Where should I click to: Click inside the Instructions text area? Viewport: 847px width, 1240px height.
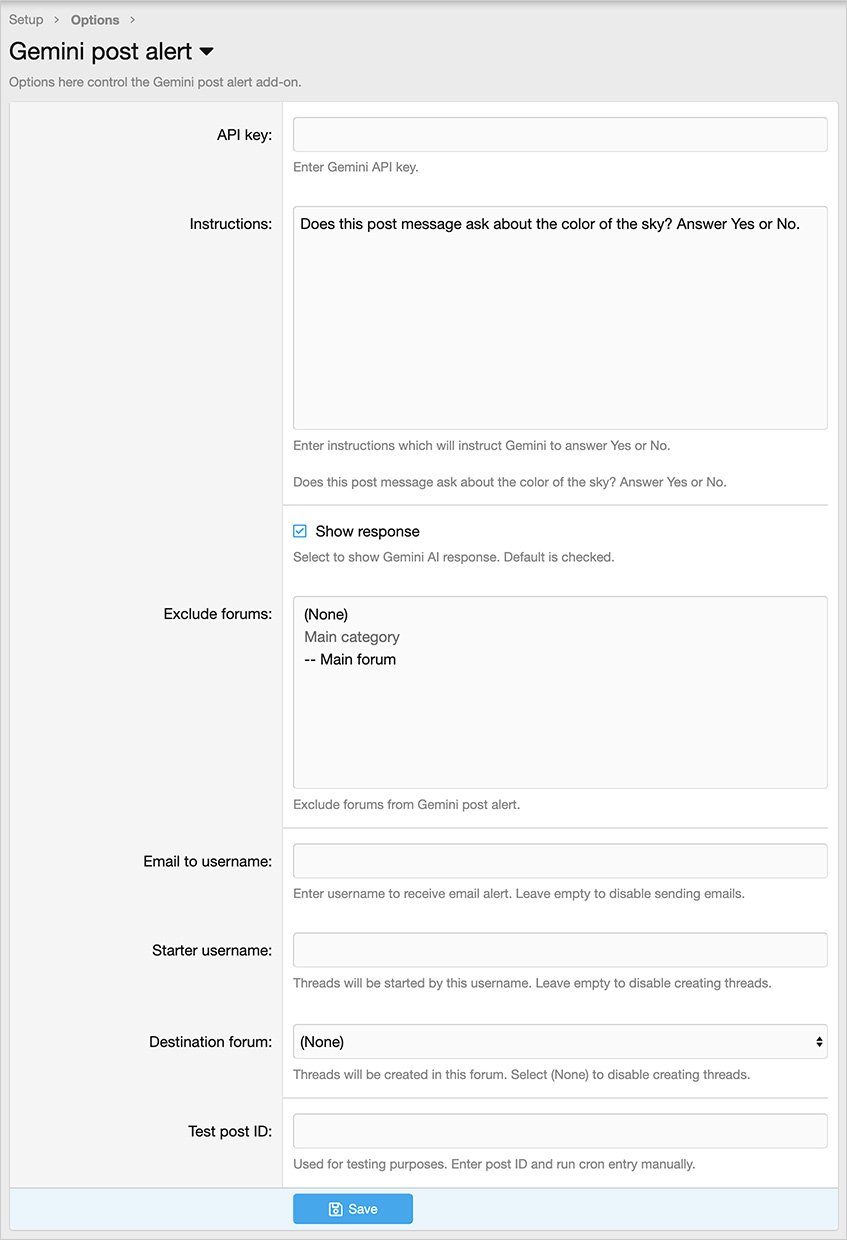coord(560,318)
